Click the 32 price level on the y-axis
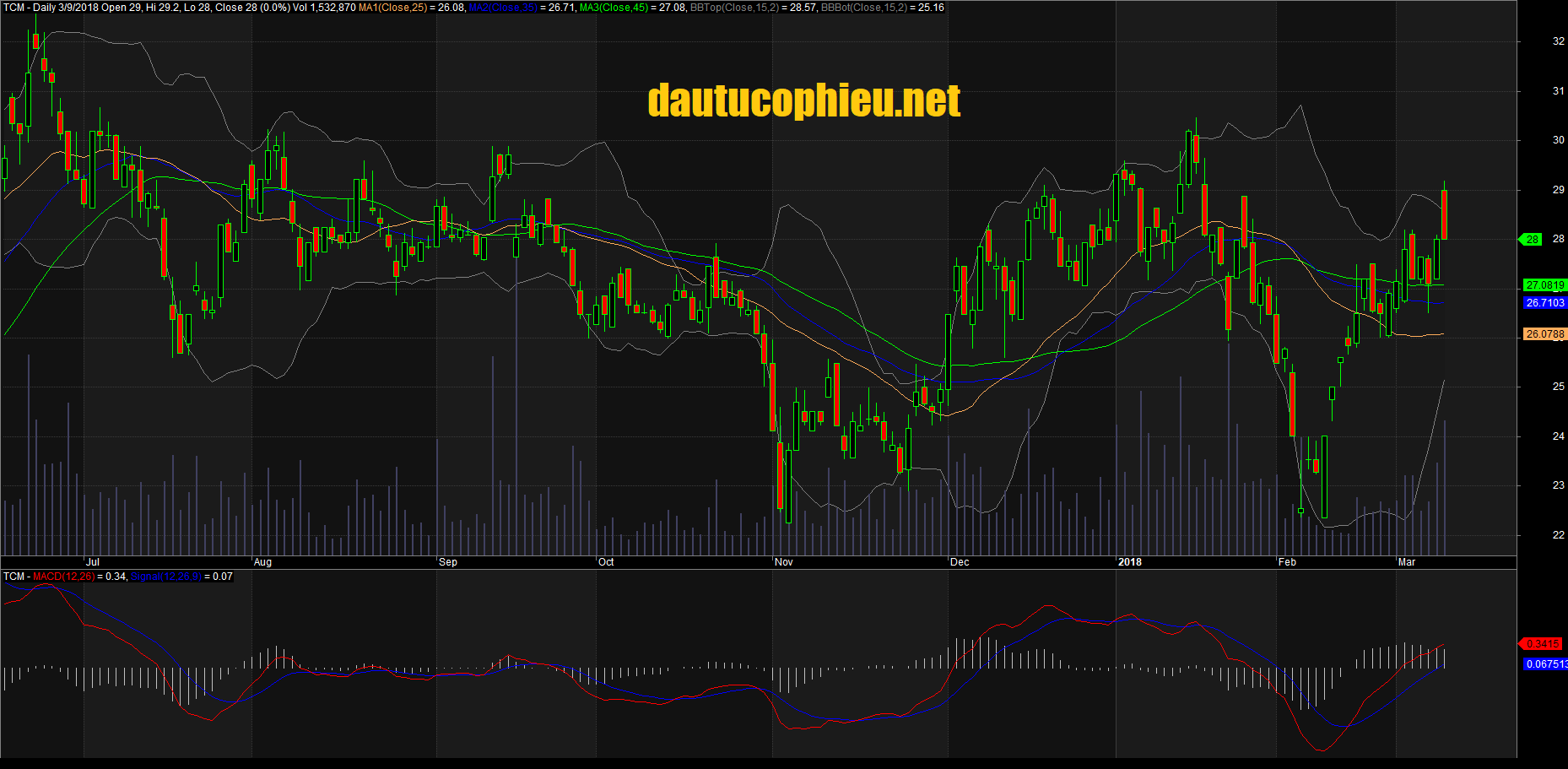Image resolution: width=1568 pixels, height=769 pixels. click(x=1558, y=41)
